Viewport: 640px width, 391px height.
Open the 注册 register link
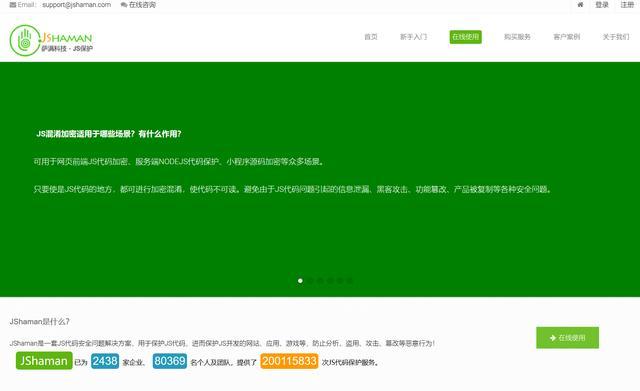(x=627, y=5)
